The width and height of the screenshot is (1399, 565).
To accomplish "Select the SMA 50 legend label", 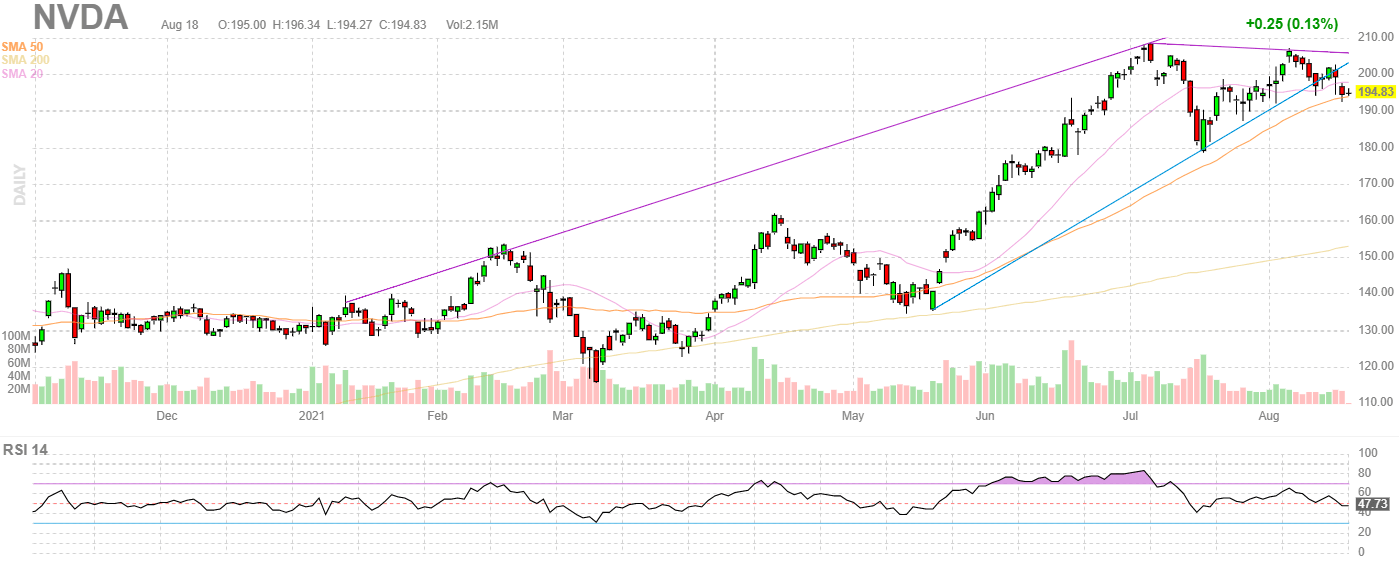I will coord(22,47).
